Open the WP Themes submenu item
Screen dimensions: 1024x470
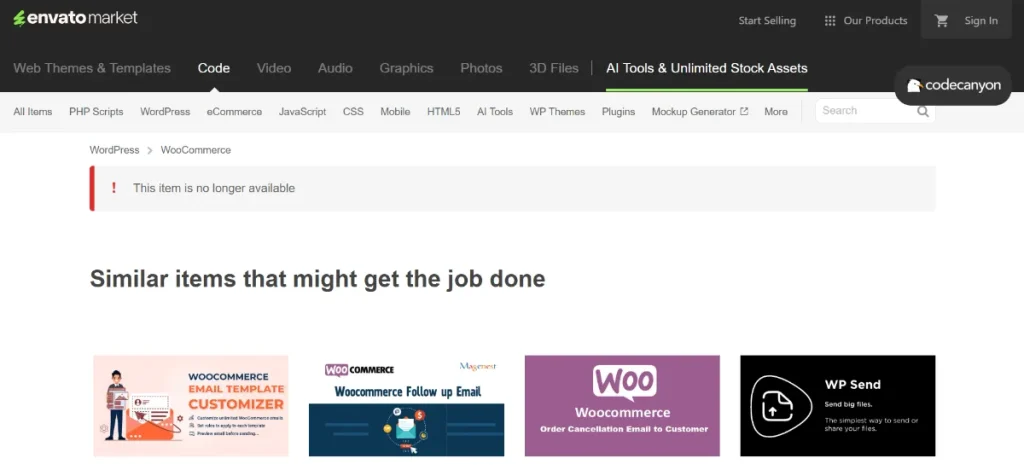pyautogui.click(x=557, y=112)
